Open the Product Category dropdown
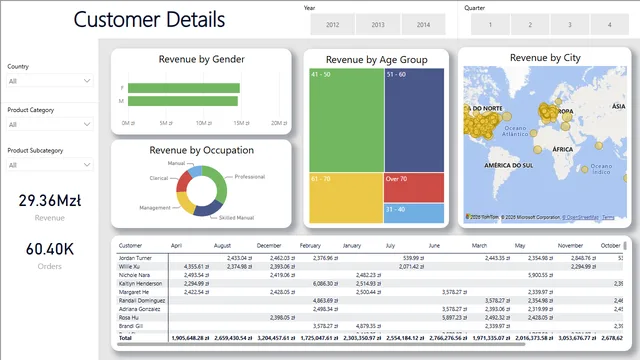Viewport: 640px width, 360px height. coord(50,124)
